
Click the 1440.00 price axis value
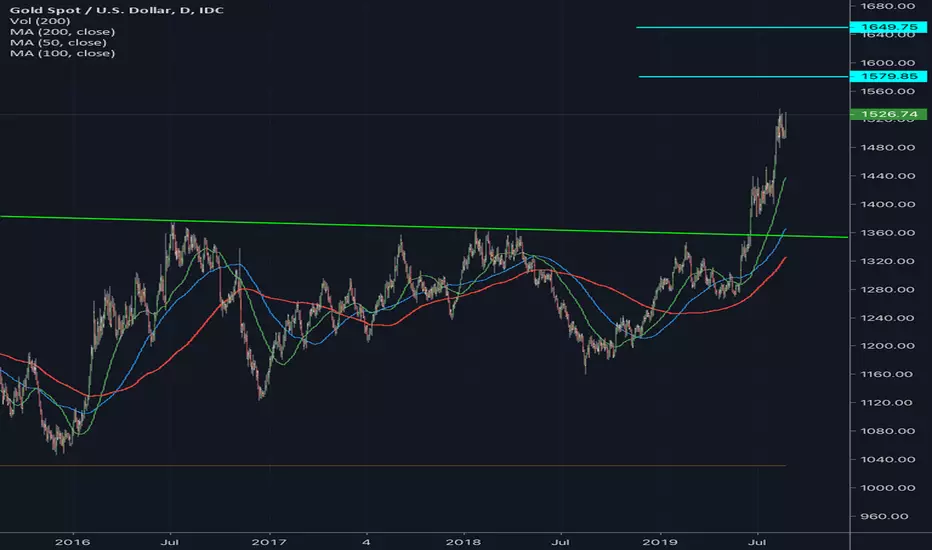tap(888, 176)
